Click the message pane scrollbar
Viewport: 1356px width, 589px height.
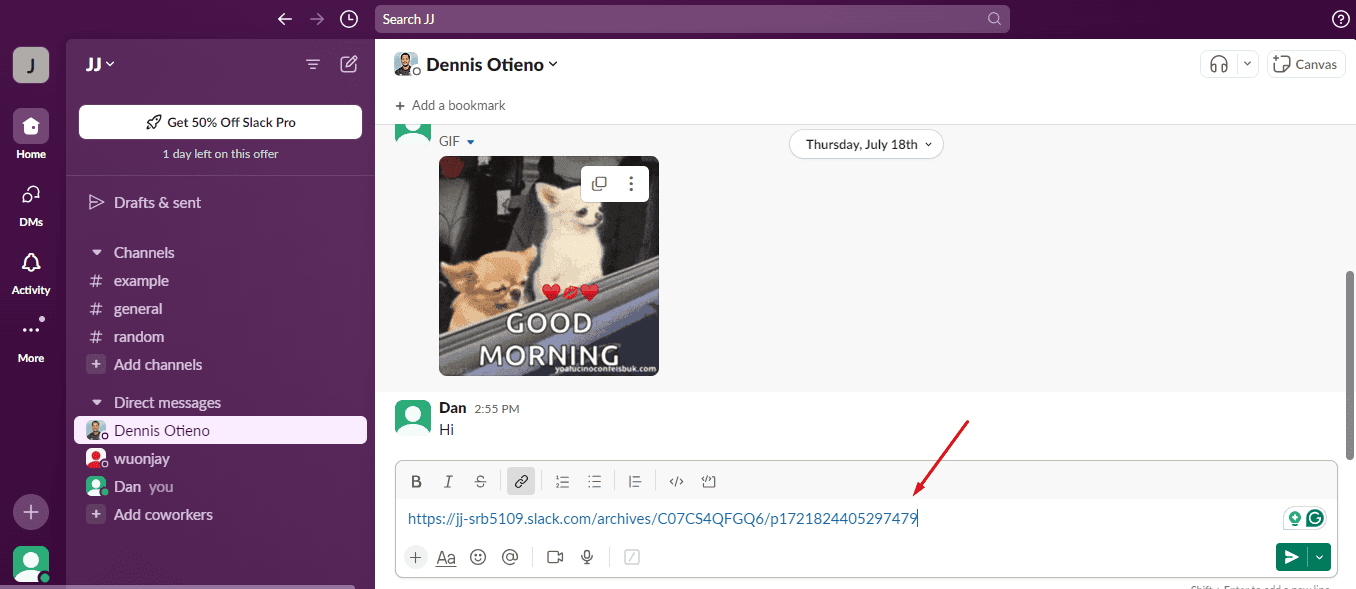1350,364
